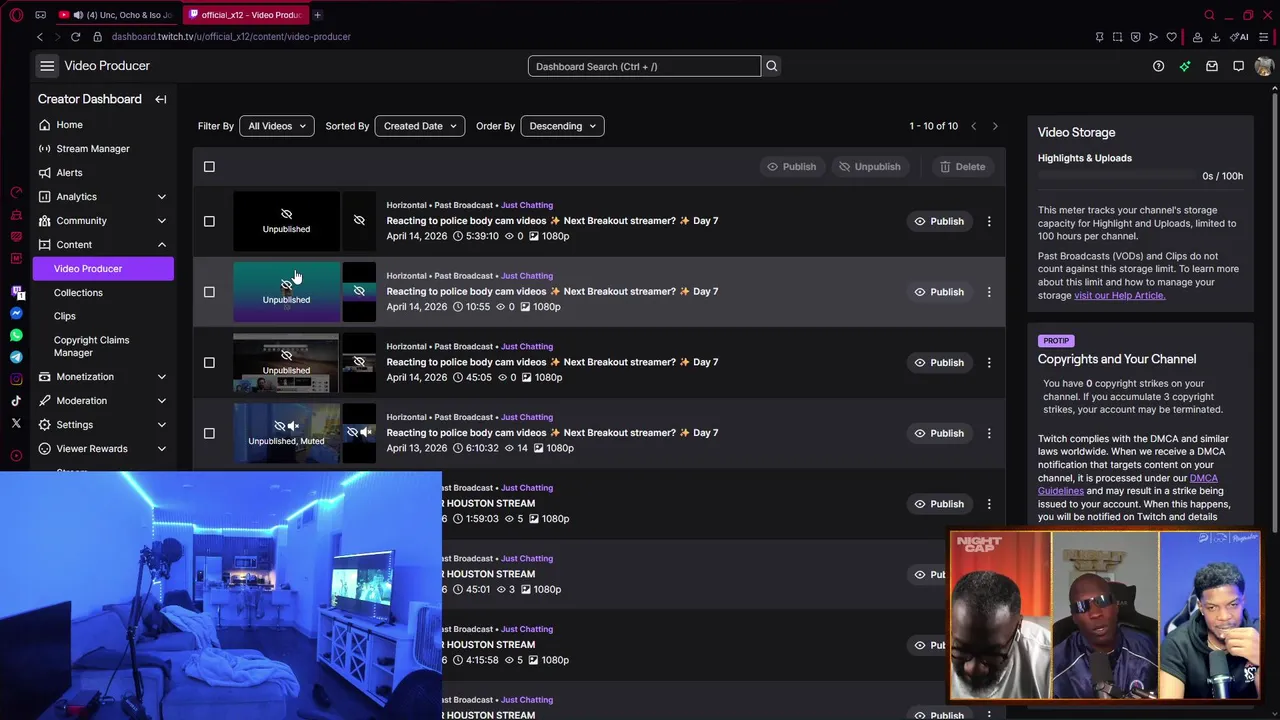This screenshot has width=1280, height=720.
Task: Open the visit our Help Article link
Action: point(1119,296)
